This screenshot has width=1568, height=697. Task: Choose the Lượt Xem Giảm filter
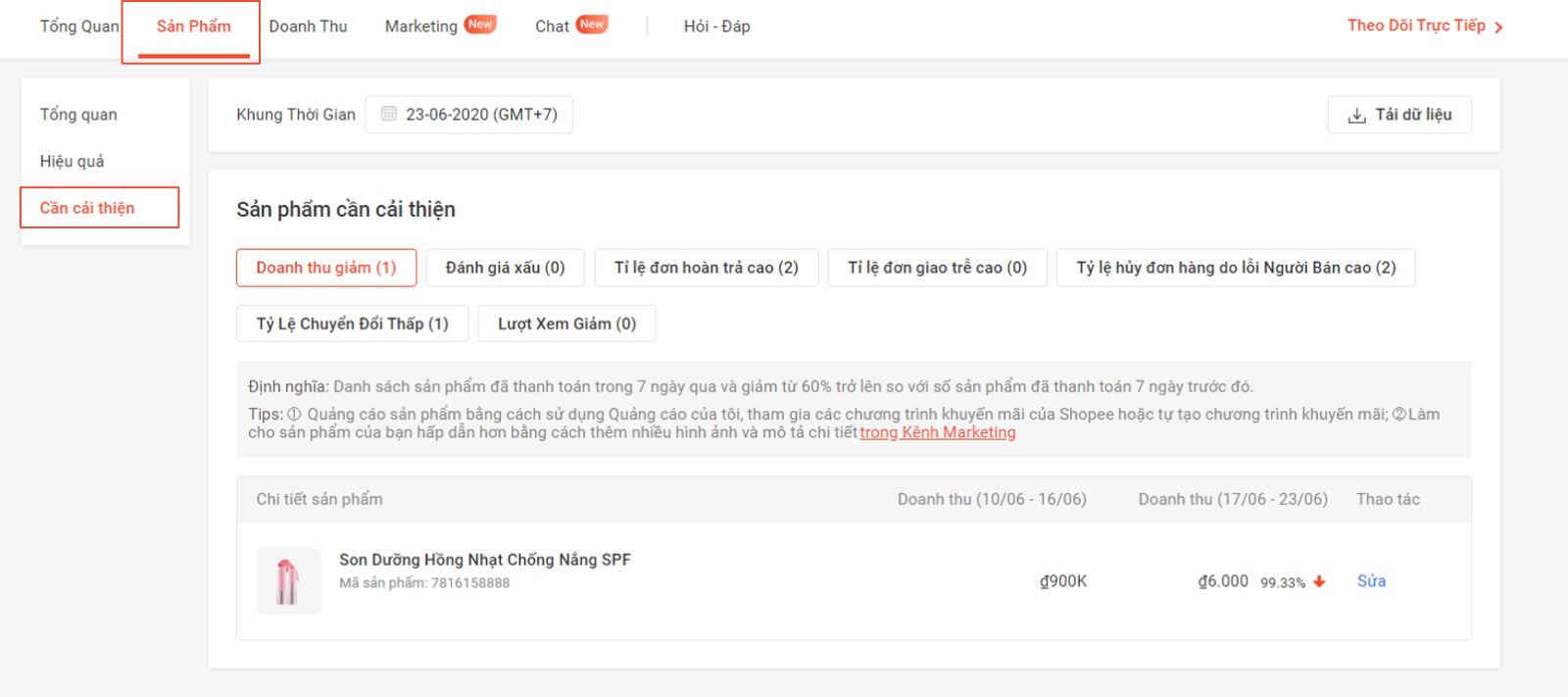click(x=566, y=324)
